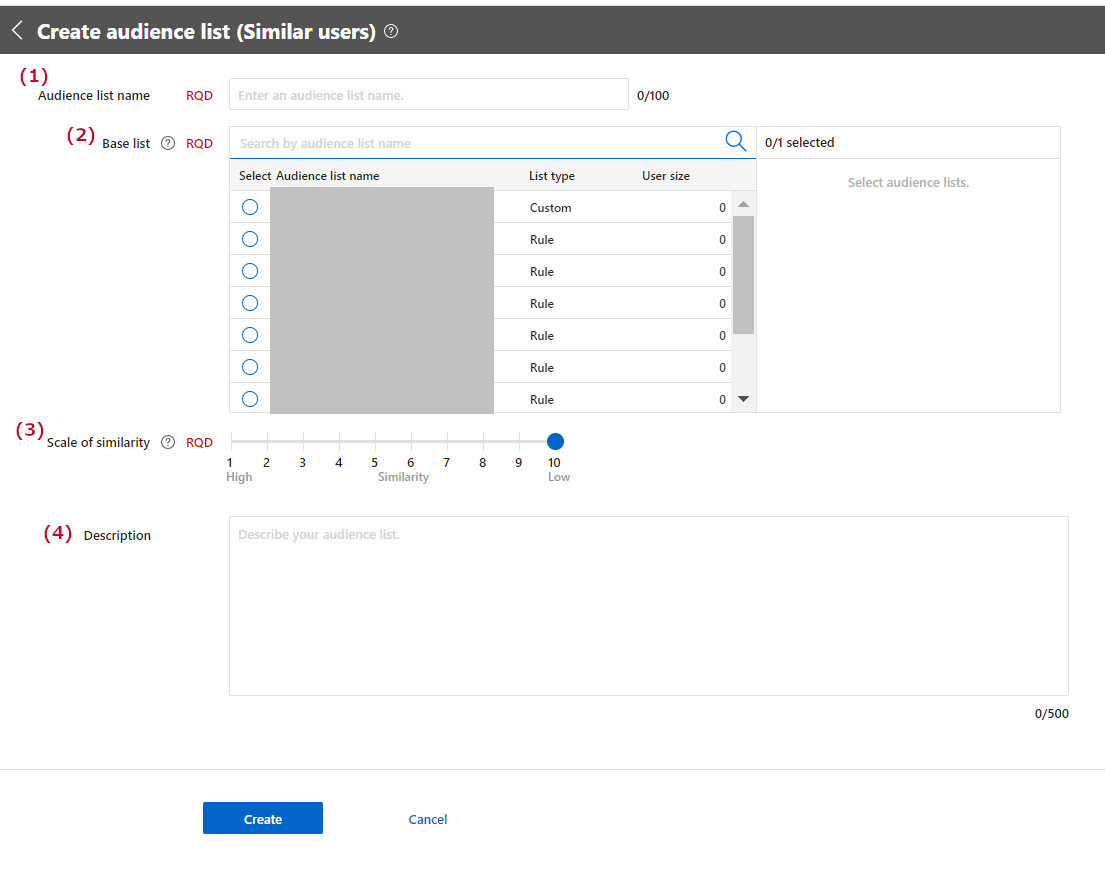Click the similarity slider handle at 10
Image resolution: width=1105 pixels, height=888 pixels.
point(555,441)
